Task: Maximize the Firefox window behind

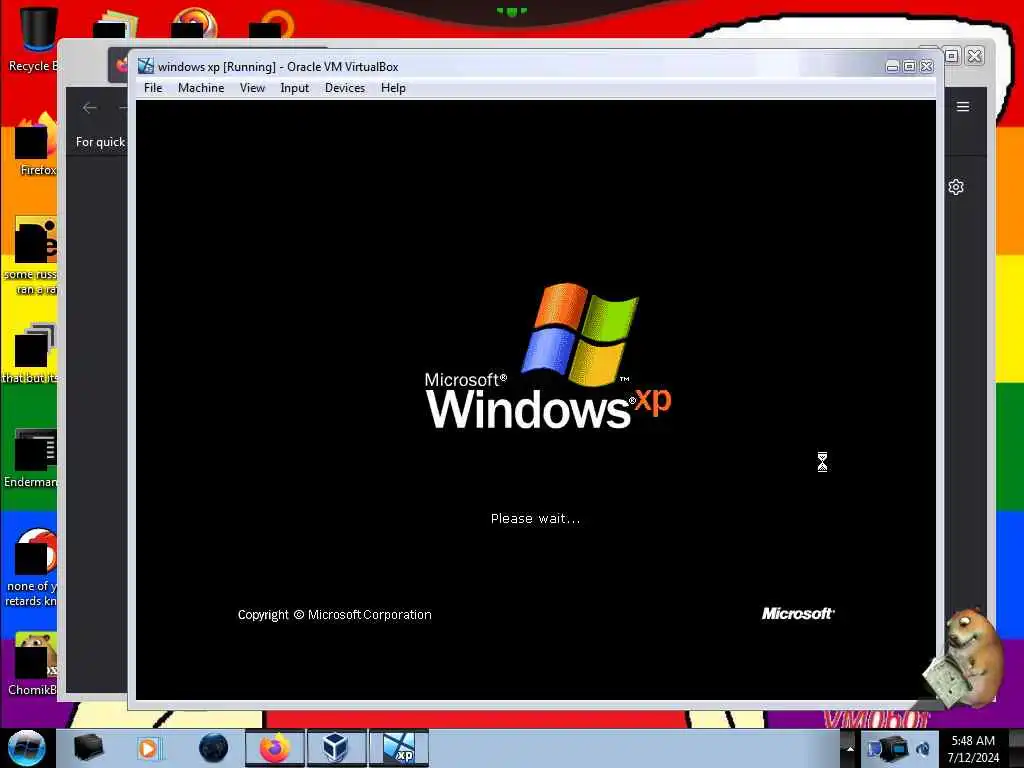Action: [952, 56]
